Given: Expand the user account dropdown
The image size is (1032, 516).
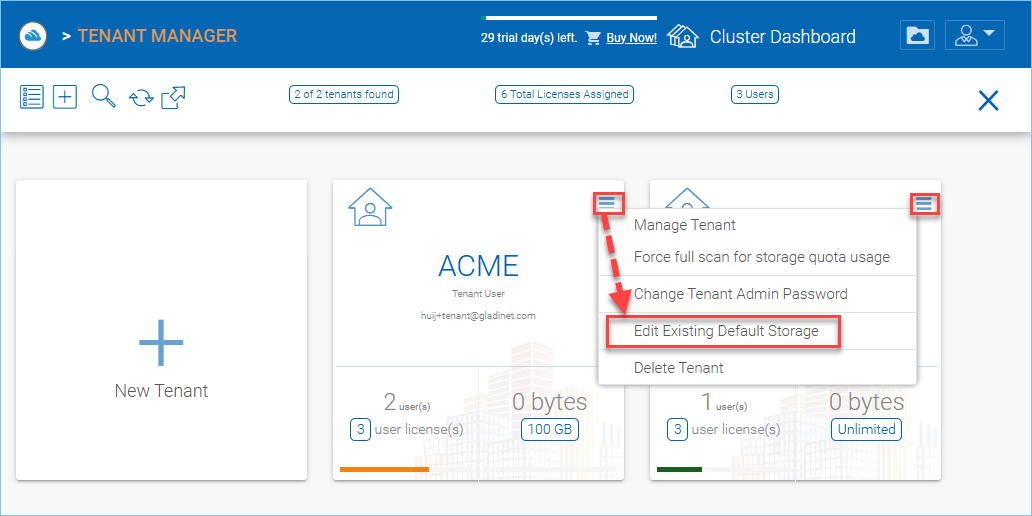Looking at the screenshot, I should (975, 36).
